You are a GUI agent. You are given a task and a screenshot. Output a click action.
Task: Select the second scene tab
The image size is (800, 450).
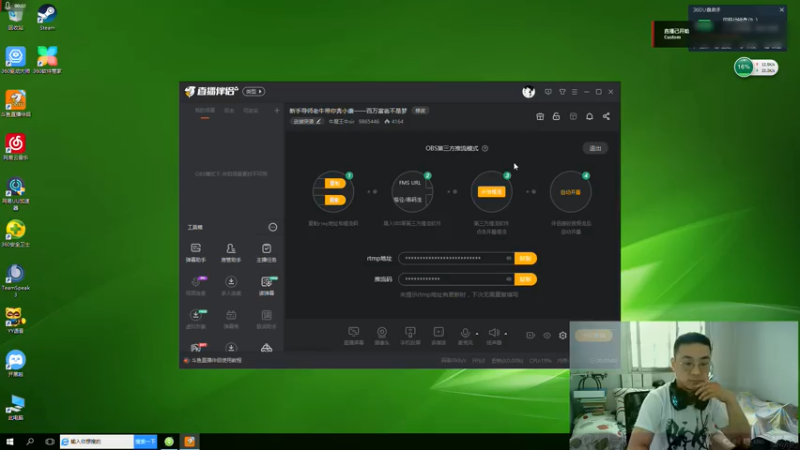[229, 111]
